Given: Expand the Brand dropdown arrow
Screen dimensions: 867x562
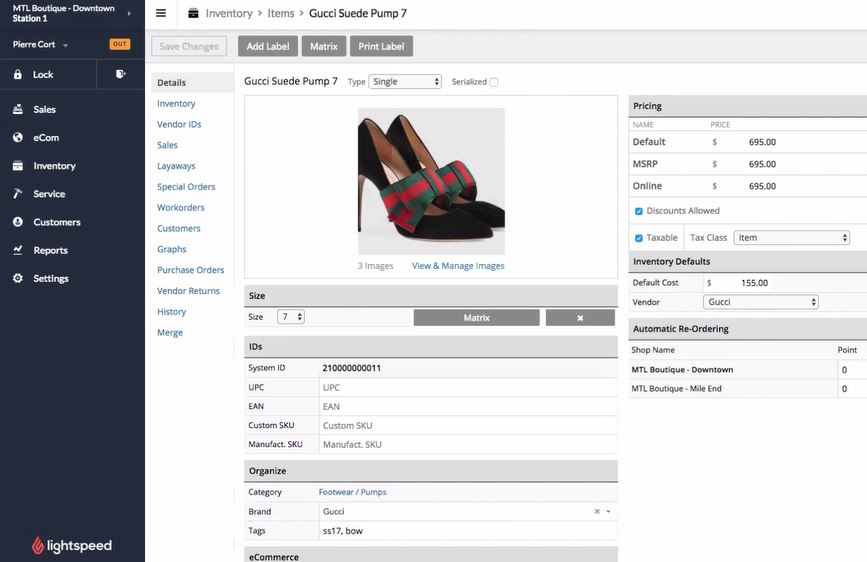Looking at the screenshot, I should [608, 512].
